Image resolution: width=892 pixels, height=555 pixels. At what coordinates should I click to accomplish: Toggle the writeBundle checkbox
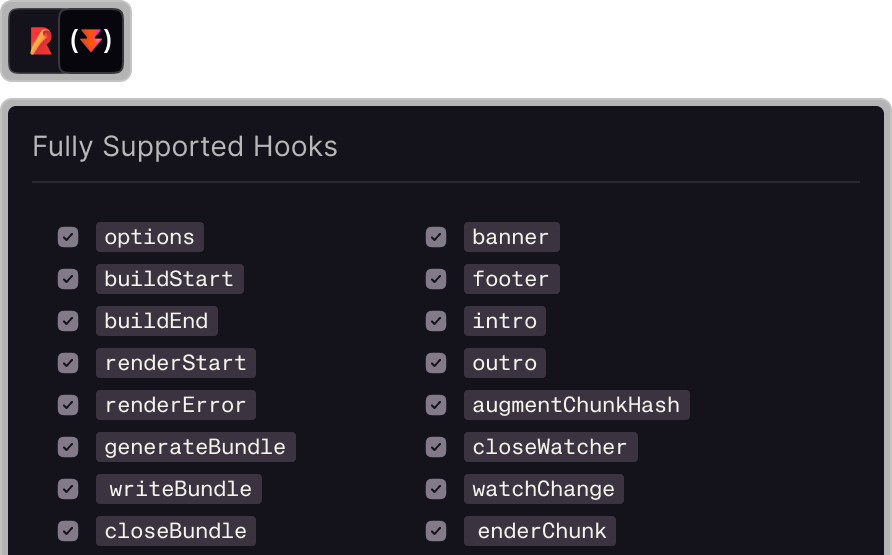pyautogui.click(x=68, y=489)
